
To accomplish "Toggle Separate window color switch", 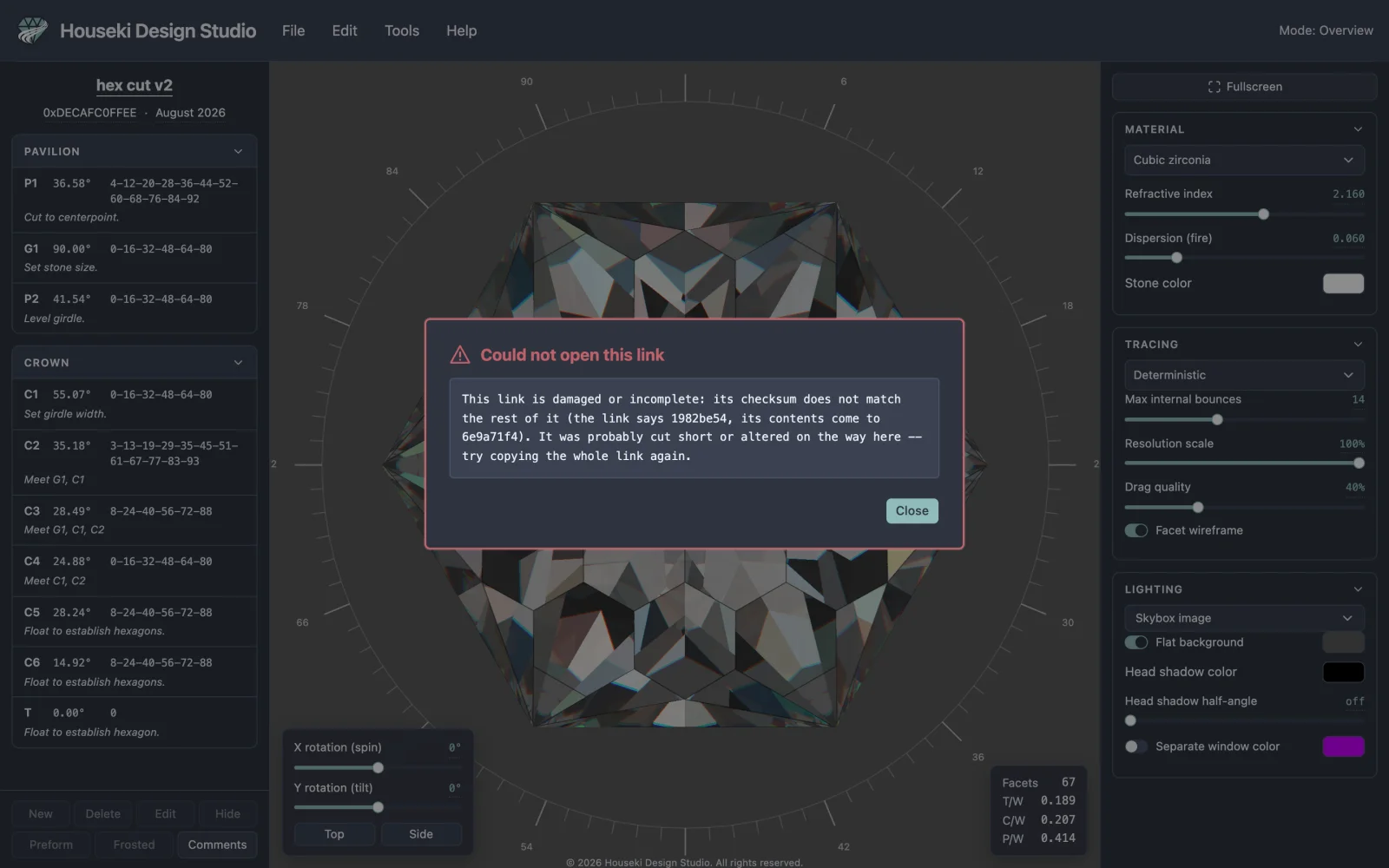I will [1136, 746].
